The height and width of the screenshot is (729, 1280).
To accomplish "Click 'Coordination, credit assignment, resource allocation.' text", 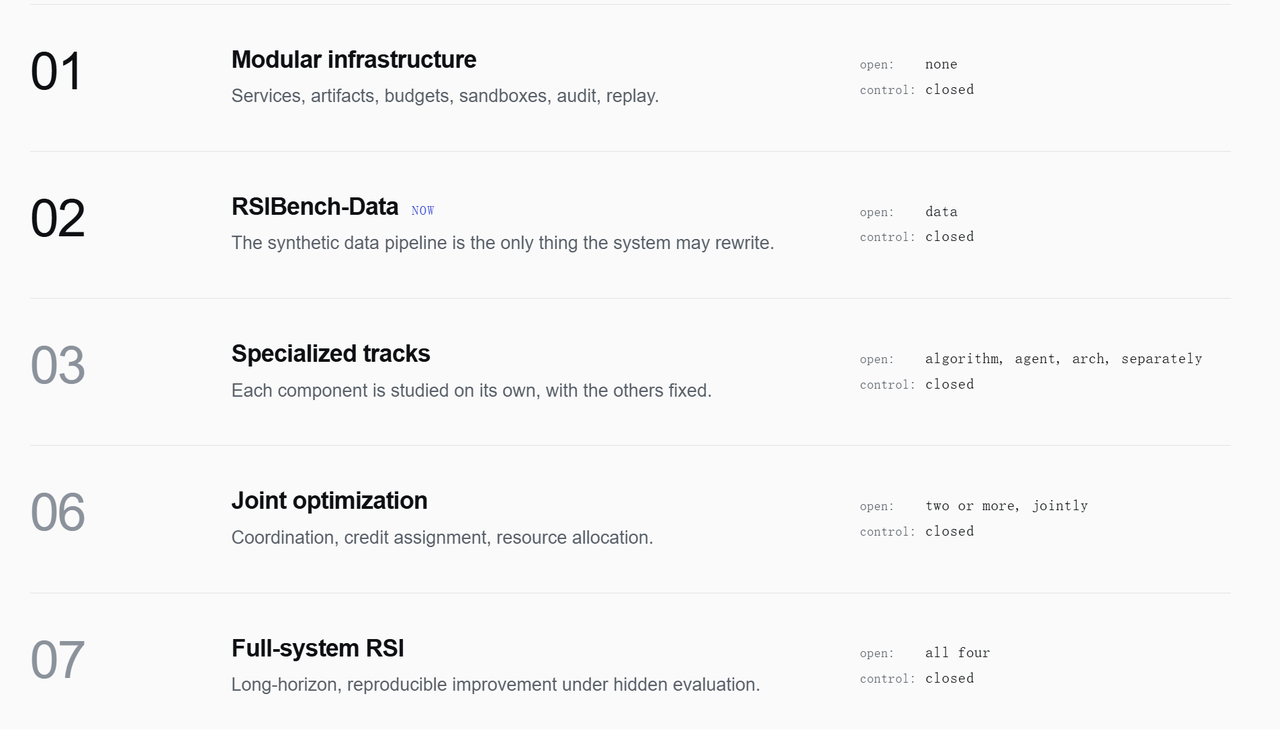I will 442,537.
